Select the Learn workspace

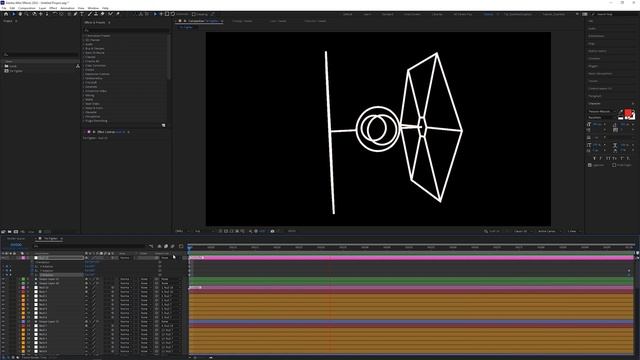coord(367,14)
